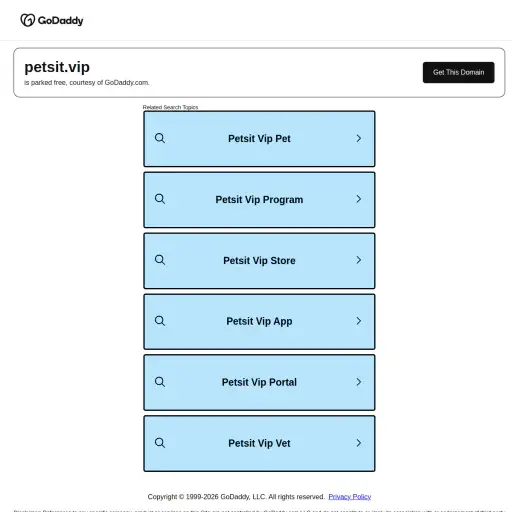This screenshot has width=512, height=512.
Task: Click the search icon beside Petsit Vip Portal
Action: tap(160, 382)
